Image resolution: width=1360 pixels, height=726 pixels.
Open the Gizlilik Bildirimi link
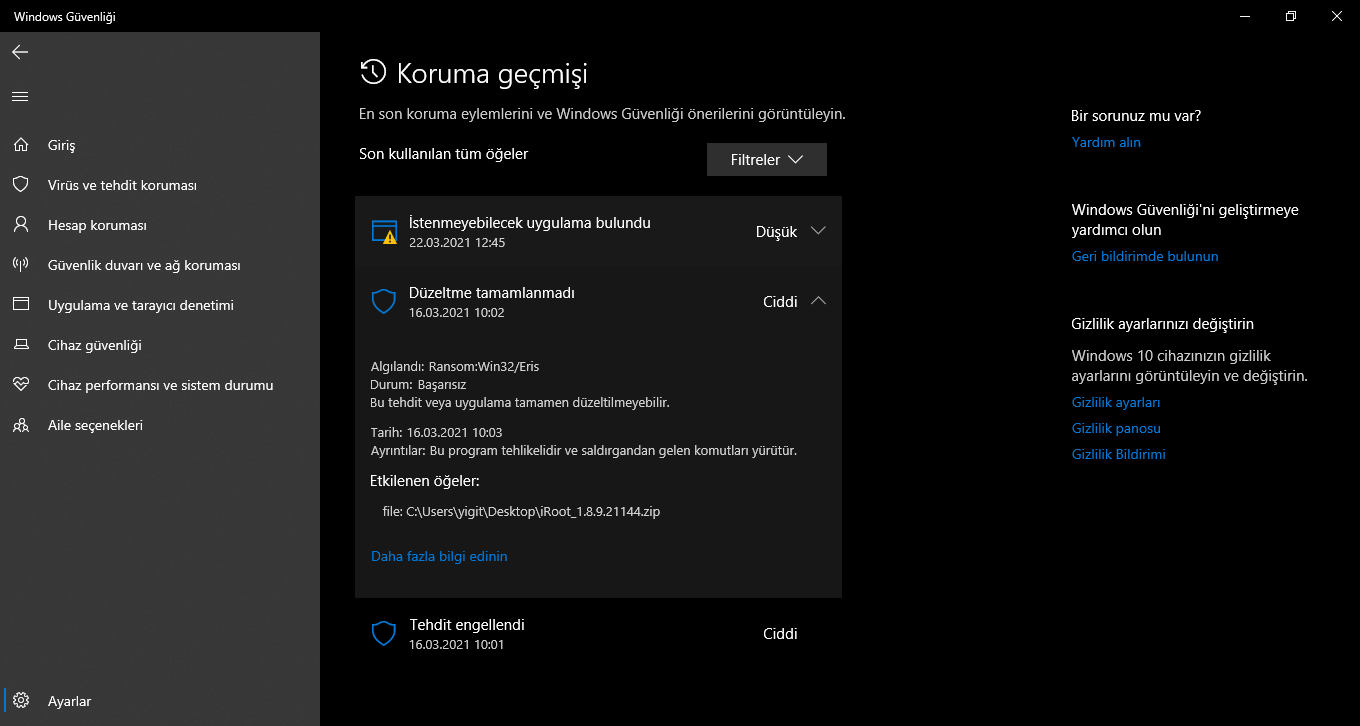point(1119,454)
